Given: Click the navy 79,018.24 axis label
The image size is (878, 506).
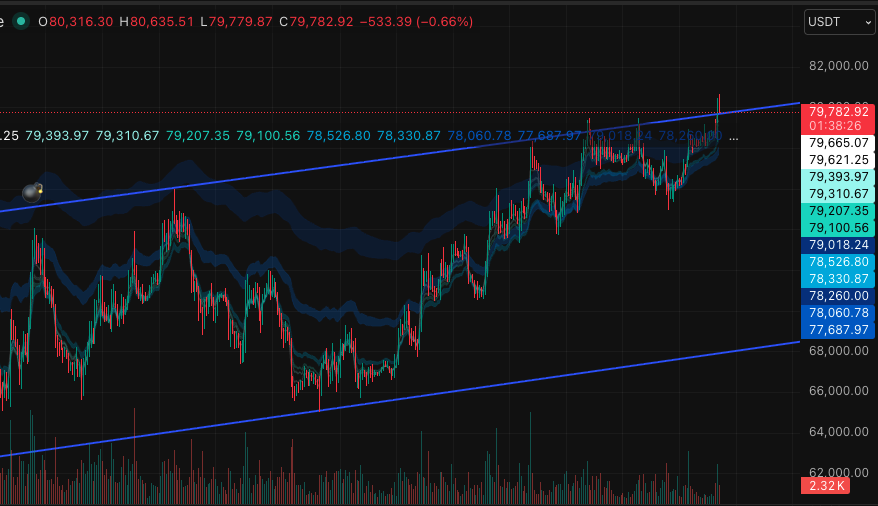Looking at the screenshot, I should (x=838, y=245).
